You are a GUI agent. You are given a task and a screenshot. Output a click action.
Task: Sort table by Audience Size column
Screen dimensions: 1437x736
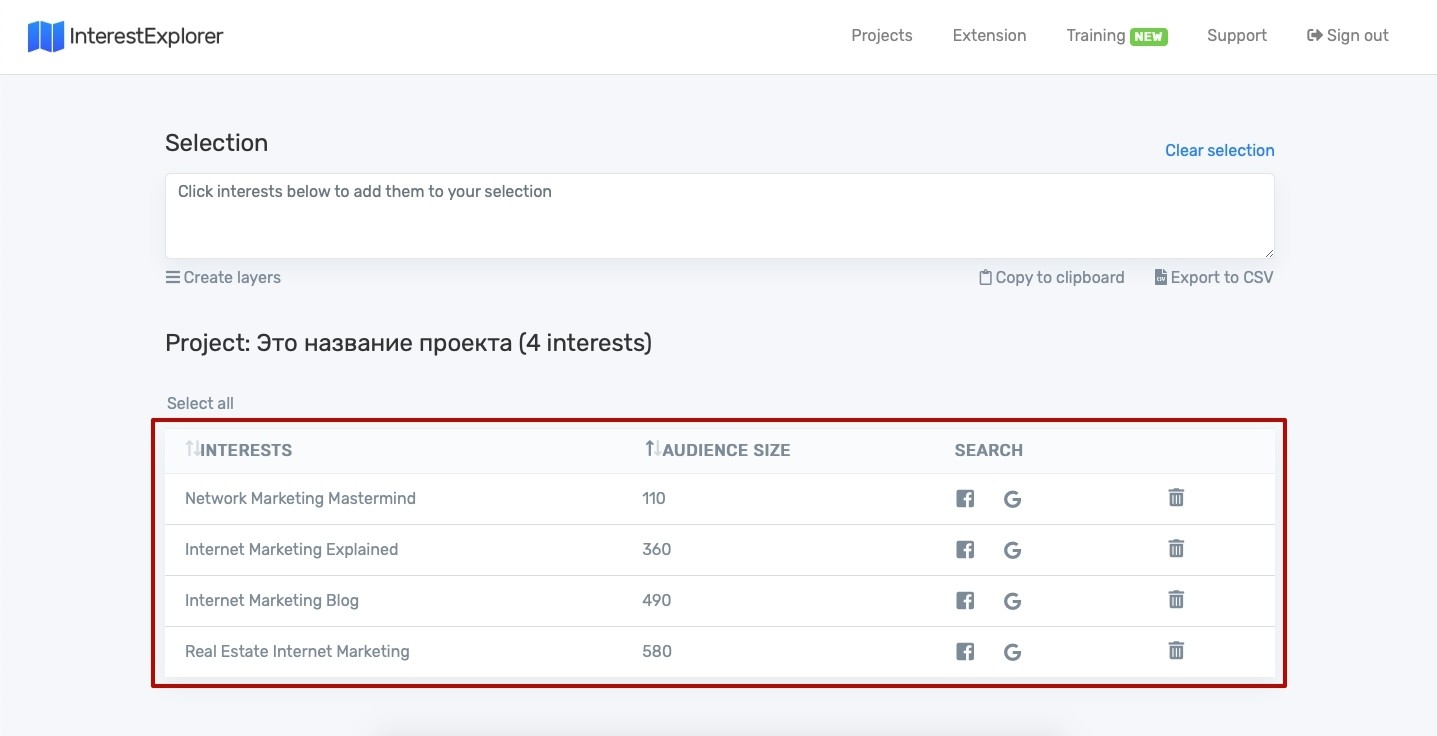point(717,450)
